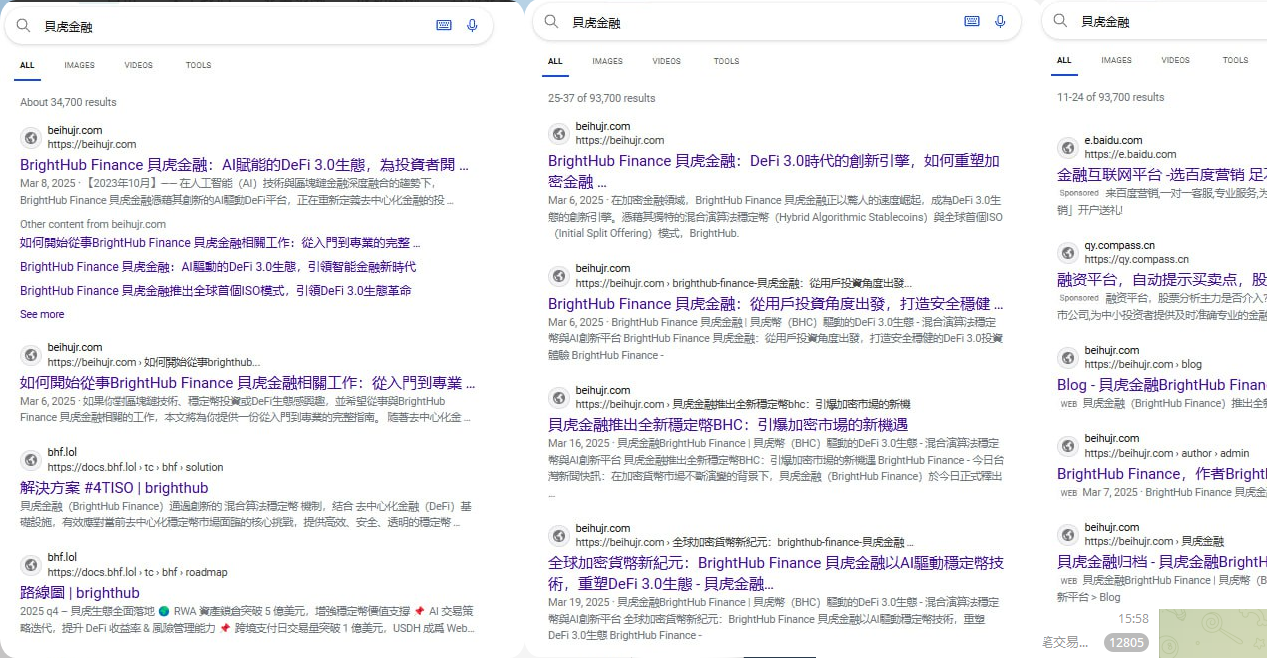Click the 'https://docs.bhf.lol › tc › bhf › roadmap' URL
1267x658 pixels.
click(x=137, y=572)
